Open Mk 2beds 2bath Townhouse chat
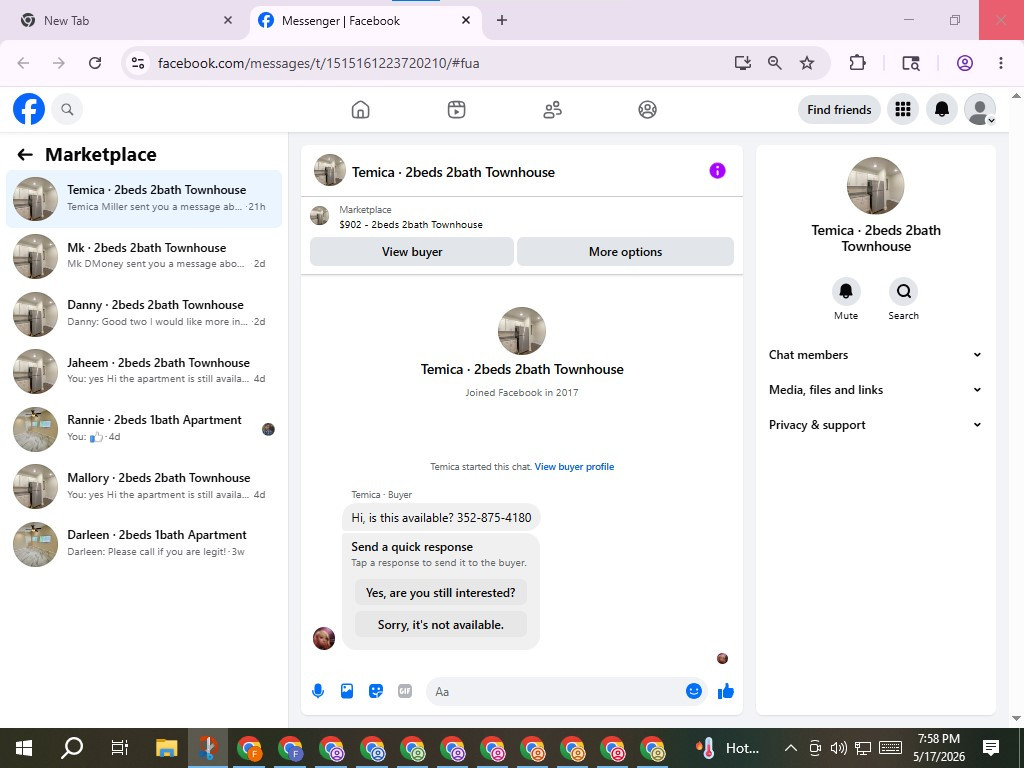Viewport: 1024px width, 768px height. pyautogui.click(x=144, y=256)
